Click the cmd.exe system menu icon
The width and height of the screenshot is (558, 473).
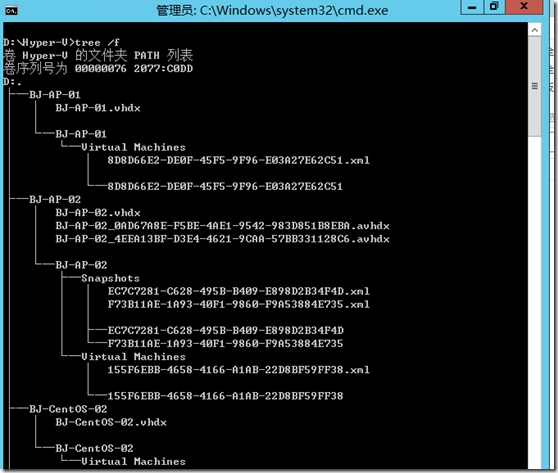pos(11,11)
